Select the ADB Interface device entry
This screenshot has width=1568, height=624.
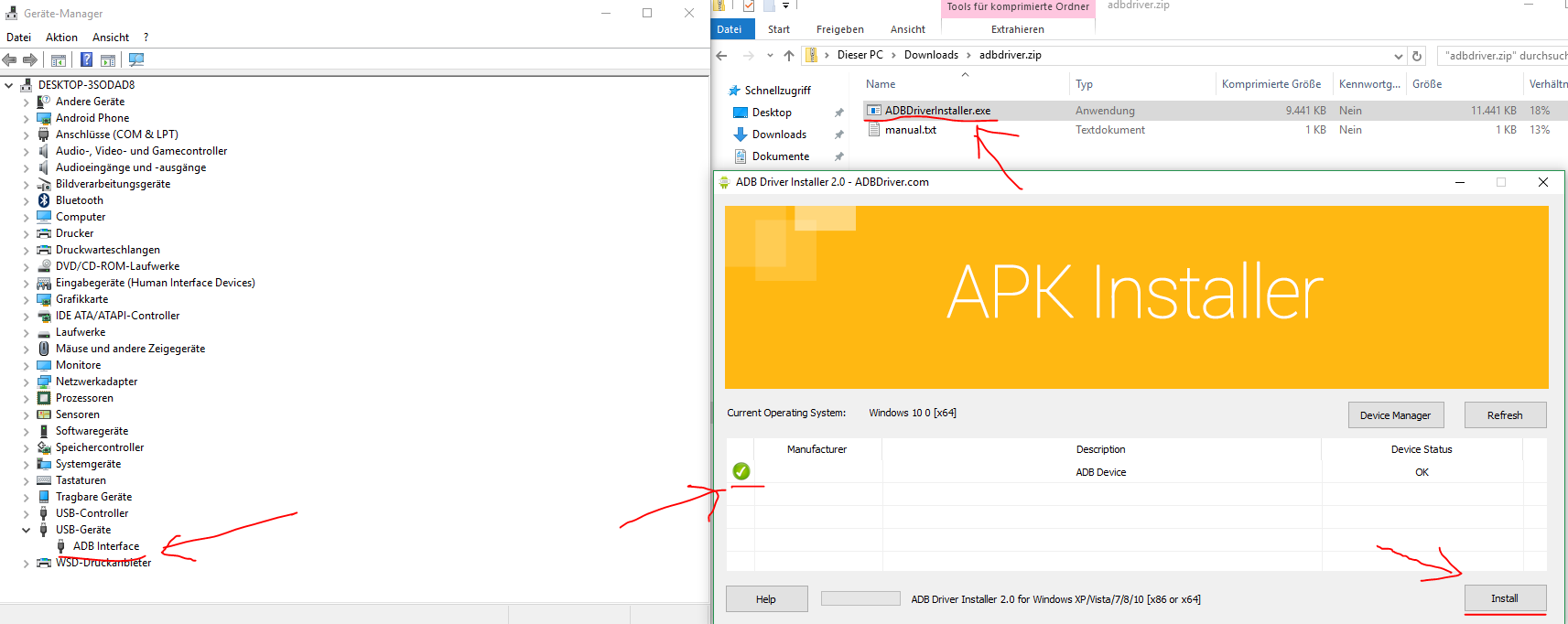coord(106,546)
